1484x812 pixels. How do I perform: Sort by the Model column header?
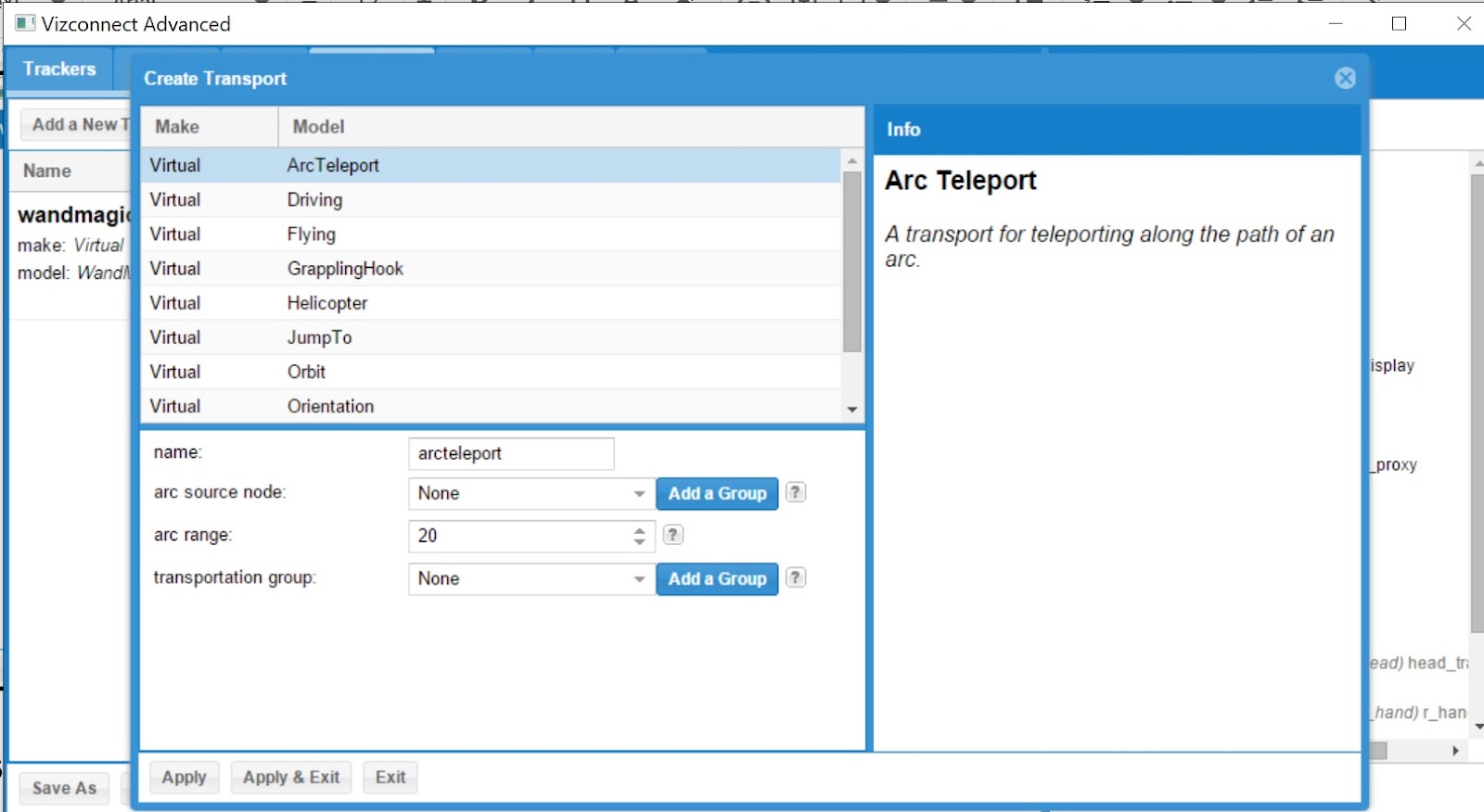[x=571, y=127]
